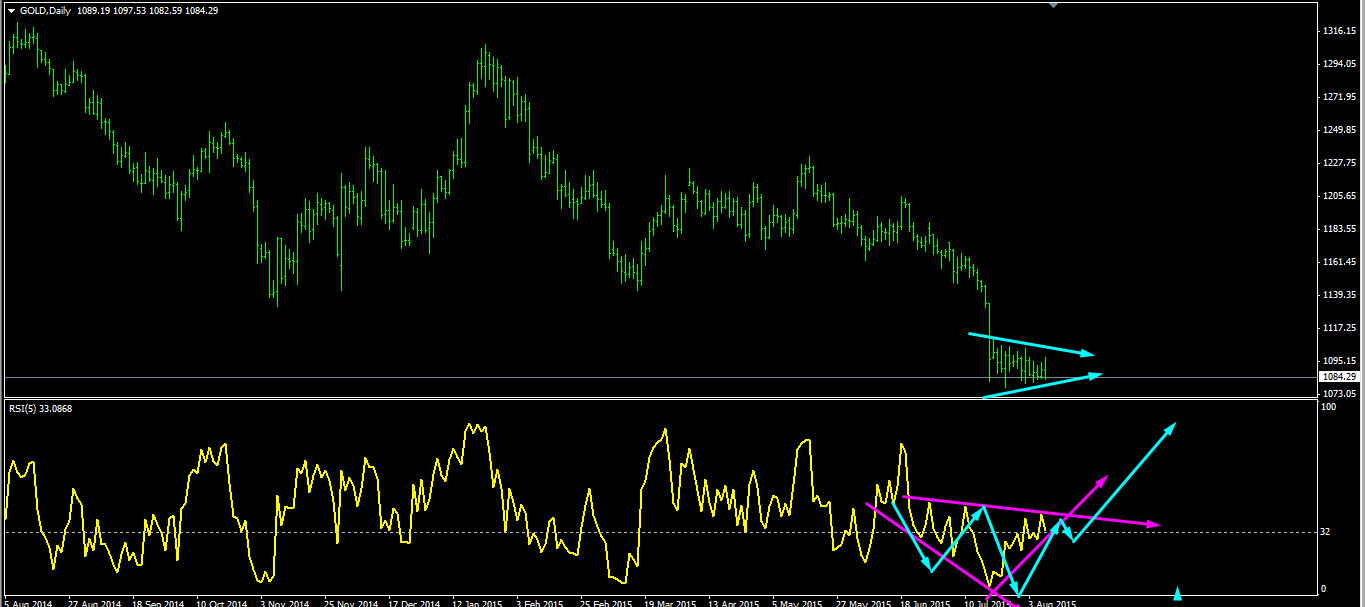
Task: Open the dropdown triangle beside GOLD,Daily
Action: pyautogui.click(x=11, y=10)
